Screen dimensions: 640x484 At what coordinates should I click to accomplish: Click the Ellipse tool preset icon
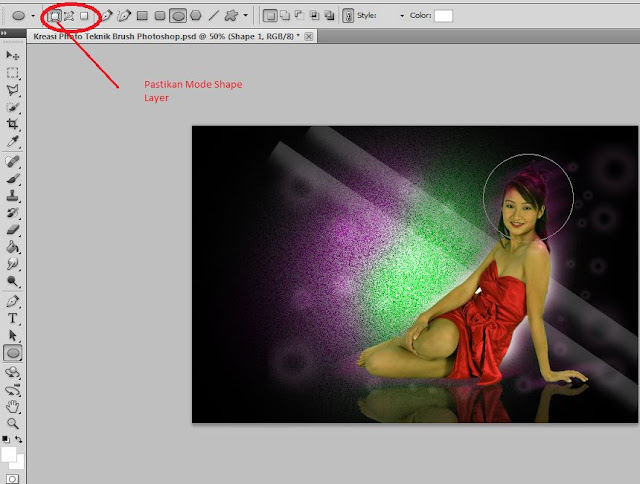pos(18,16)
